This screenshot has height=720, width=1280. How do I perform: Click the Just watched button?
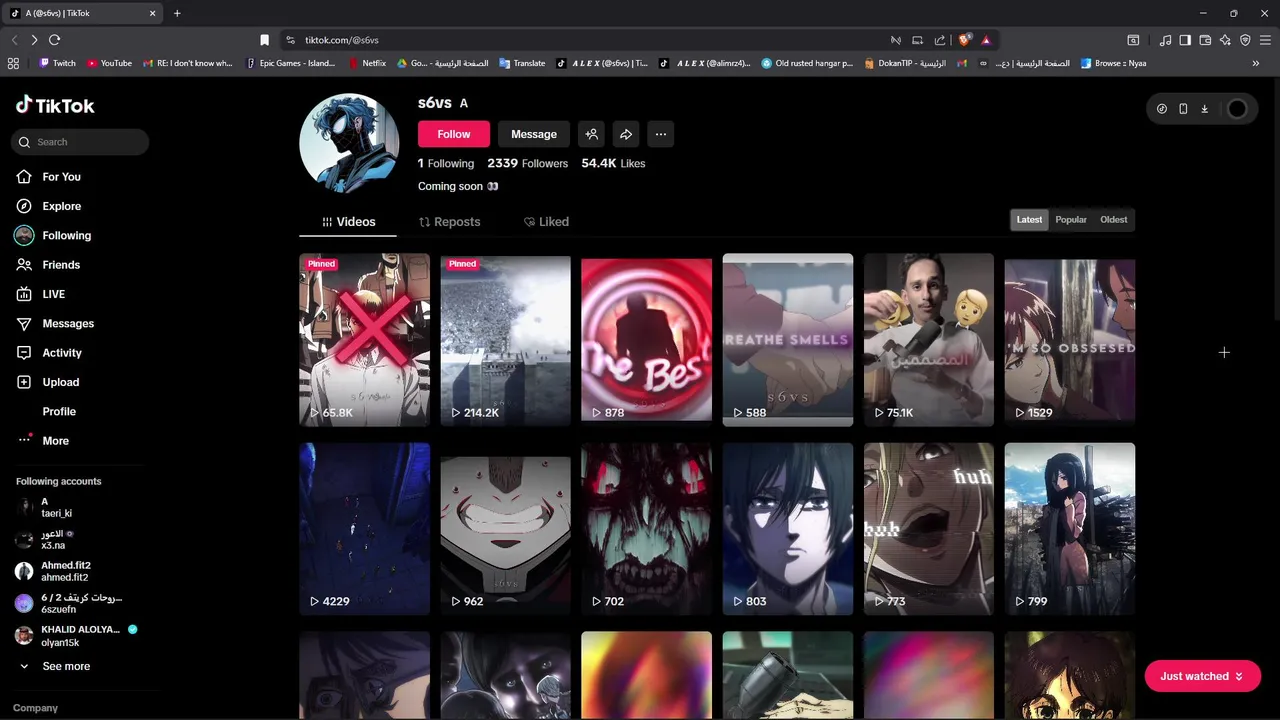point(1202,677)
